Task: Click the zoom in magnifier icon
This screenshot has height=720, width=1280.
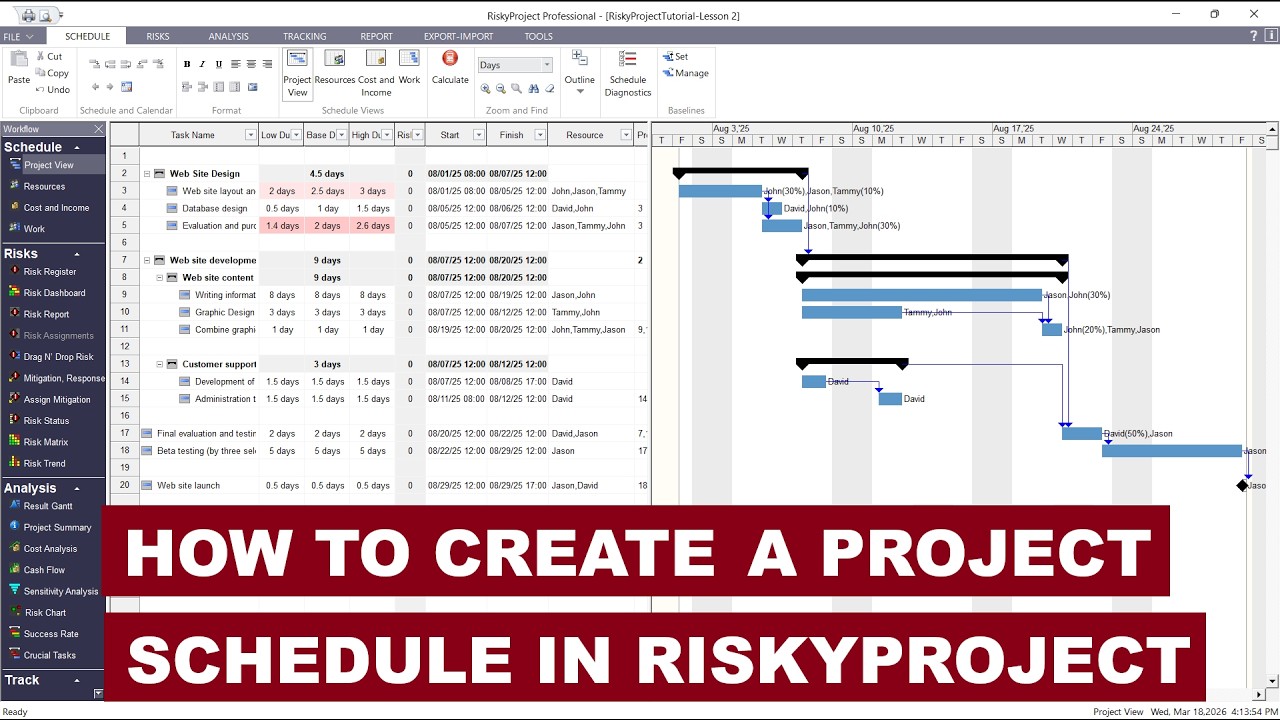Action: [x=485, y=88]
